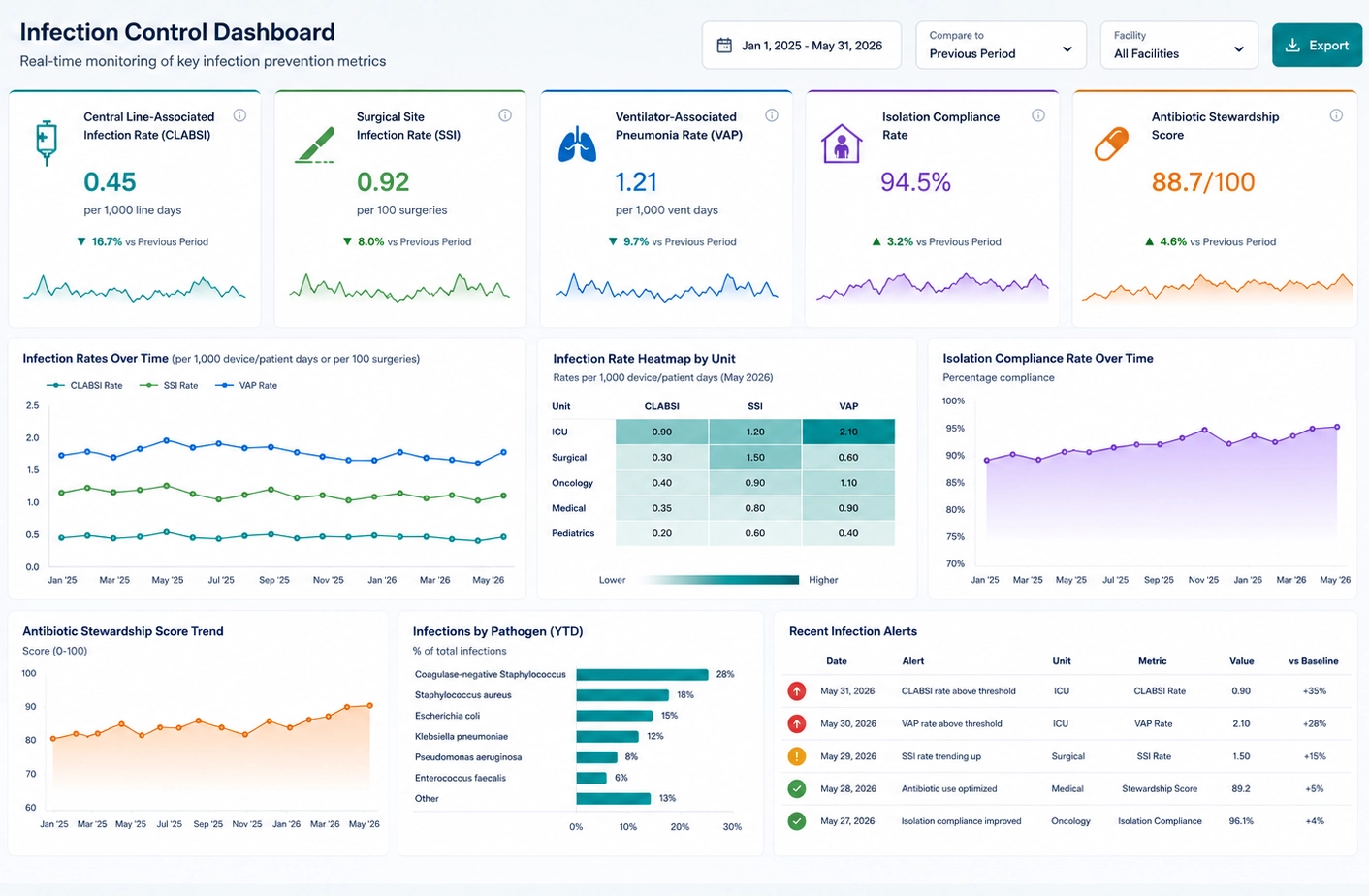Click the Enterococcus faecalis 6% bar

pos(591,778)
